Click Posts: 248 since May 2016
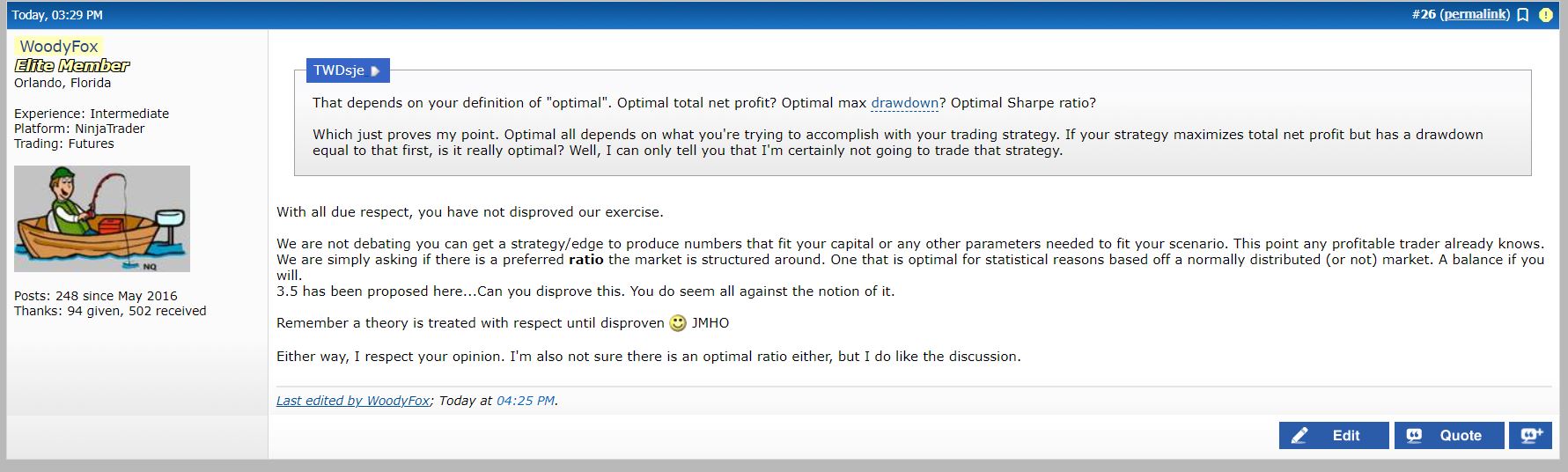1568x472 pixels. tap(96, 296)
